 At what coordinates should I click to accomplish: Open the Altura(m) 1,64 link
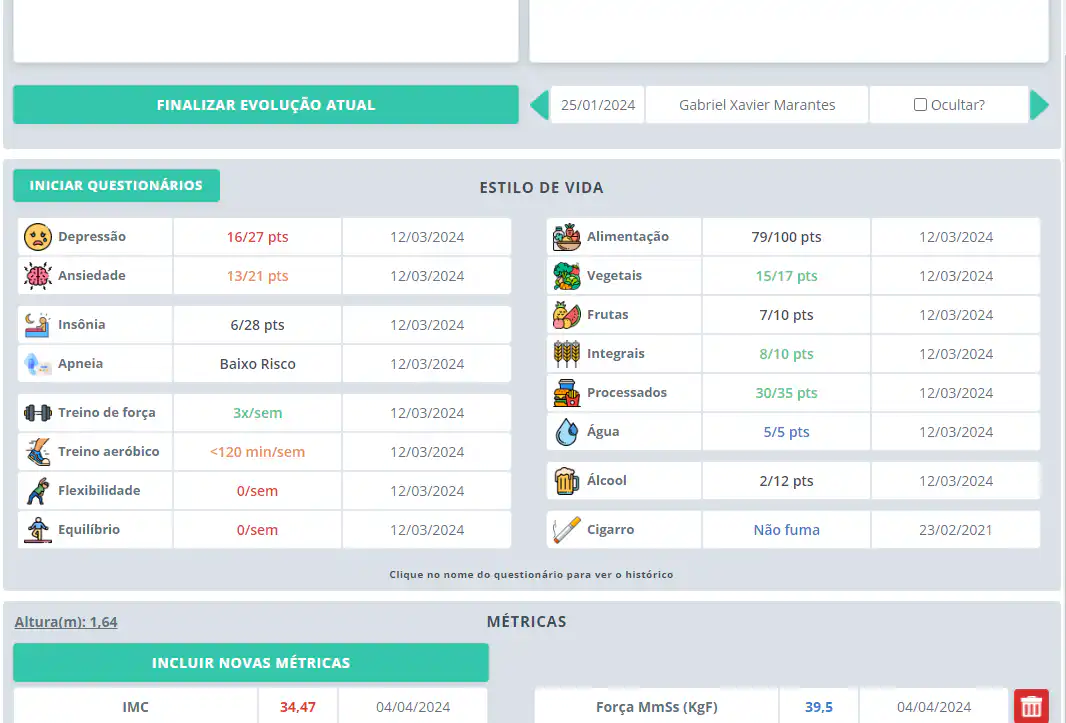[x=66, y=622]
